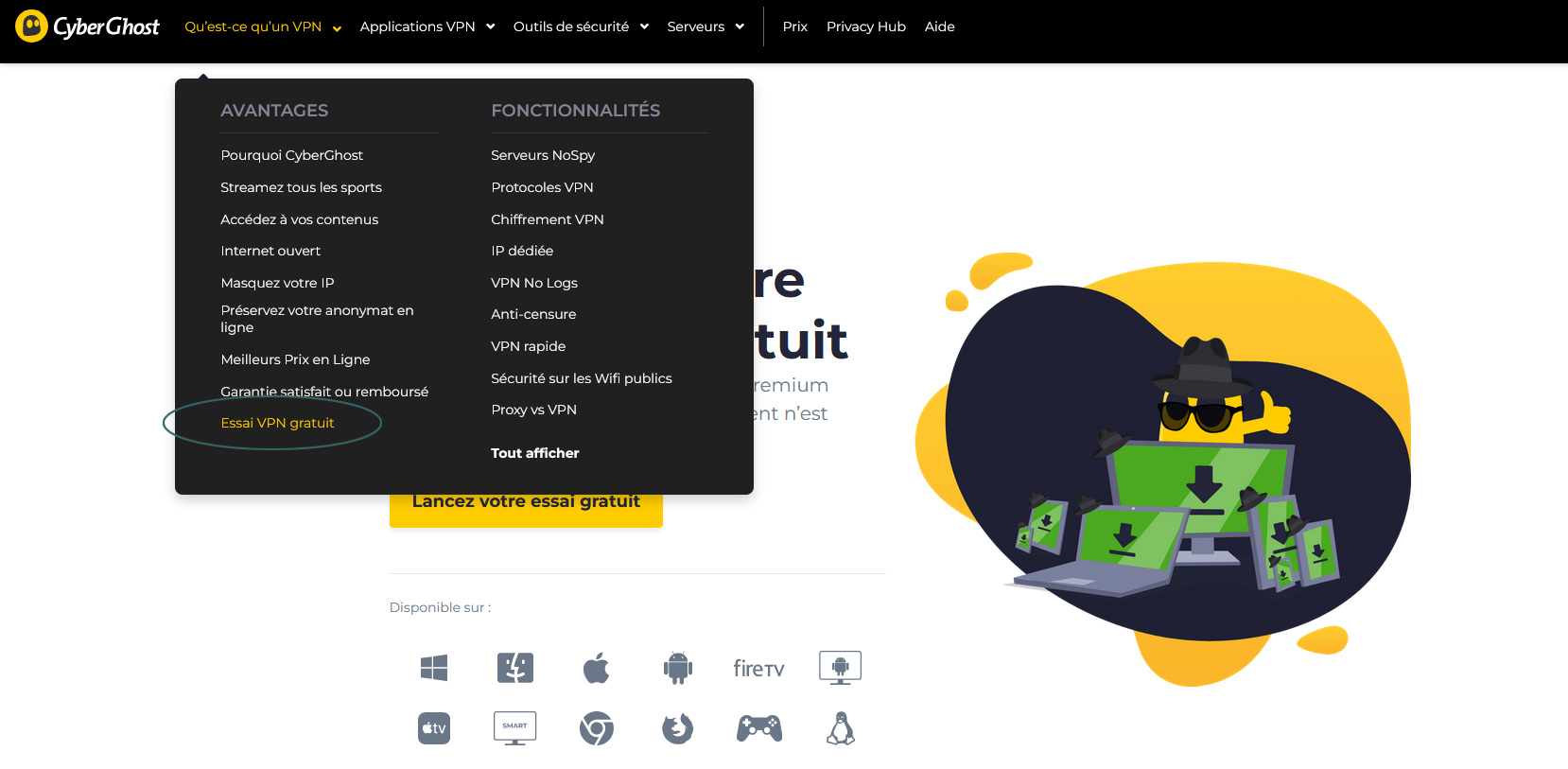Image resolution: width=1568 pixels, height=769 pixels.
Task: Select the Android robot icon
Action: [678, 668]
